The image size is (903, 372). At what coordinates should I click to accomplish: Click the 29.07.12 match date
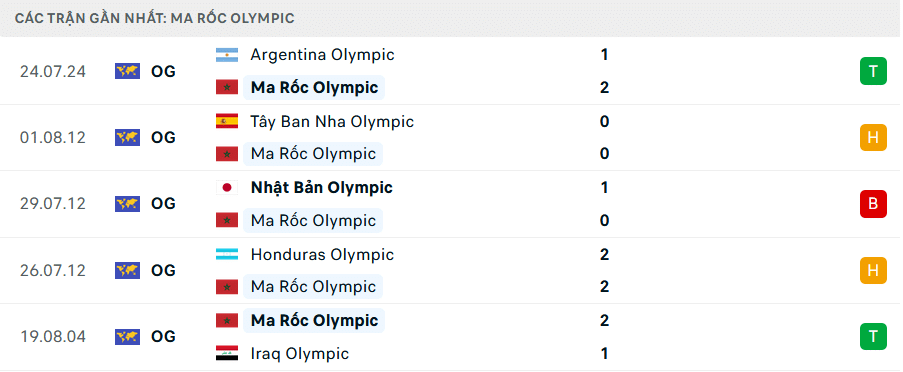pyautogui.click(x=52, y=204)
